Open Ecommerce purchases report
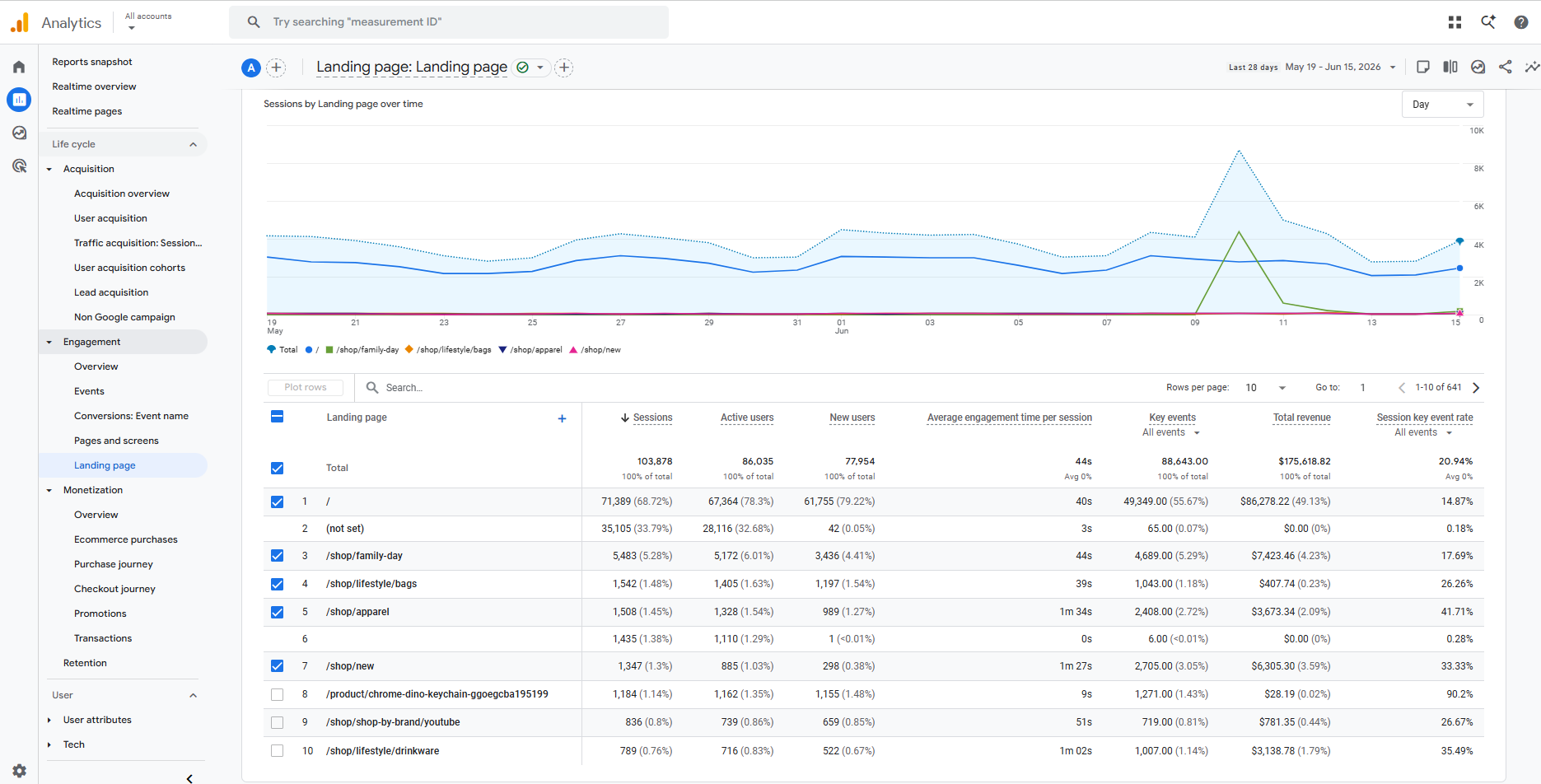 coord(126,539)
